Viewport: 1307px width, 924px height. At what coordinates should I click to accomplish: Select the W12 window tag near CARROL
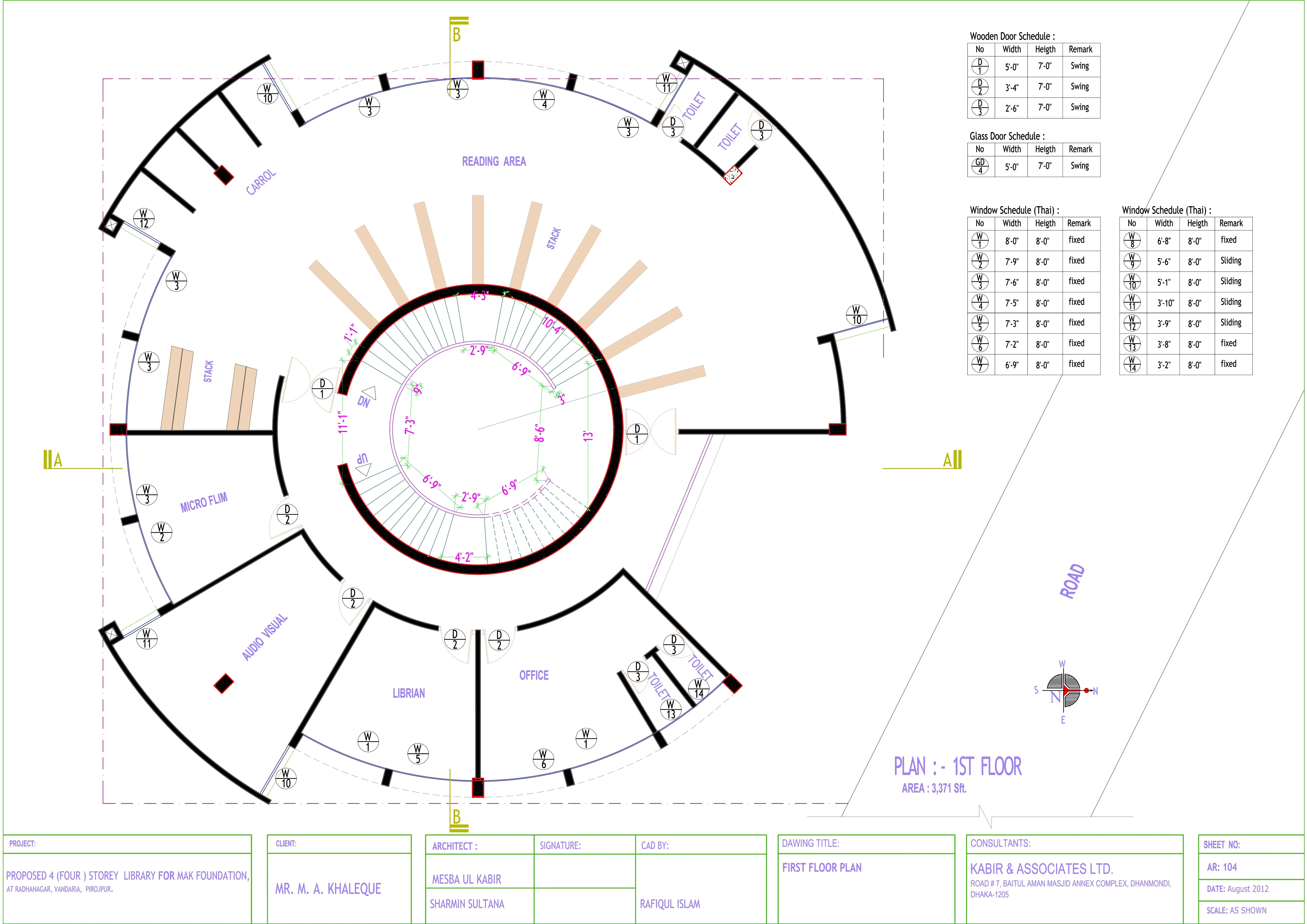click(x=144, y=219)
